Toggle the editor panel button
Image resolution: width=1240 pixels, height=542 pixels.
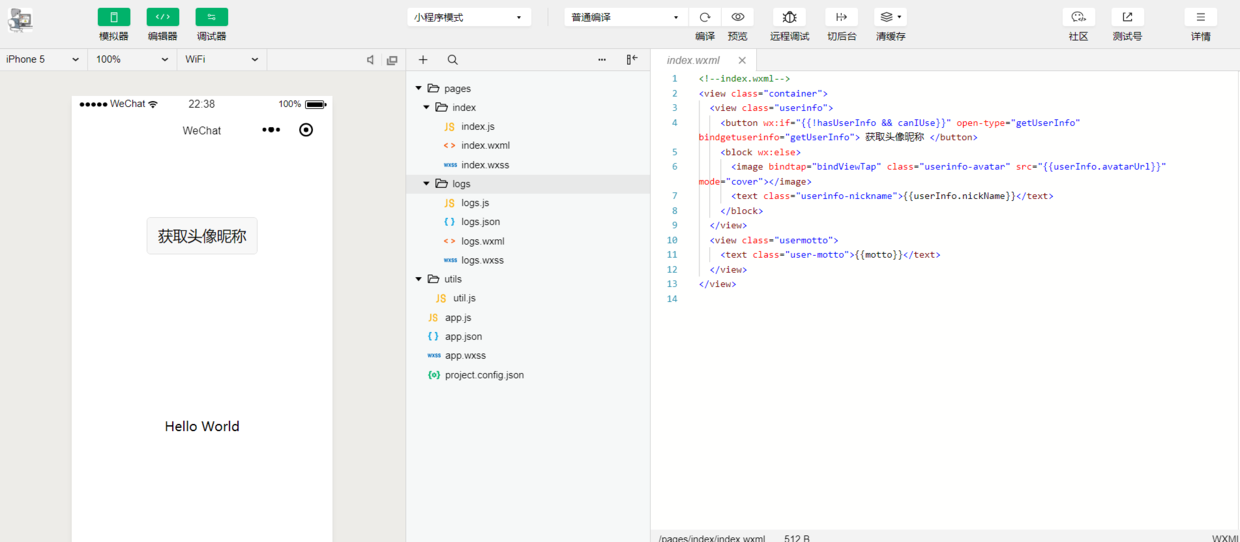(x=163, y=17)
